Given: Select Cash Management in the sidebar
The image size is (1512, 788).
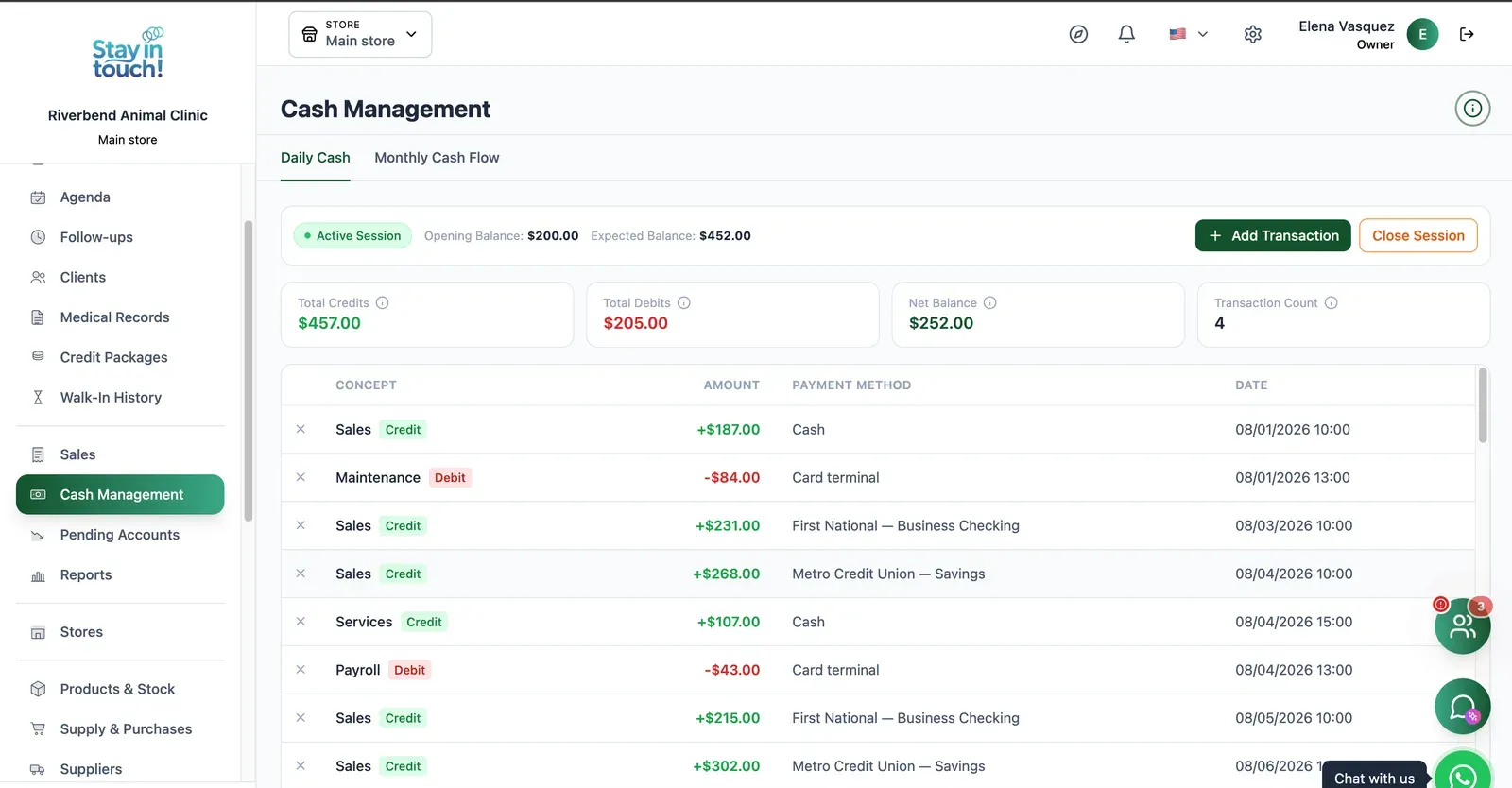Looking at the screenshot, I should point(120,495).
